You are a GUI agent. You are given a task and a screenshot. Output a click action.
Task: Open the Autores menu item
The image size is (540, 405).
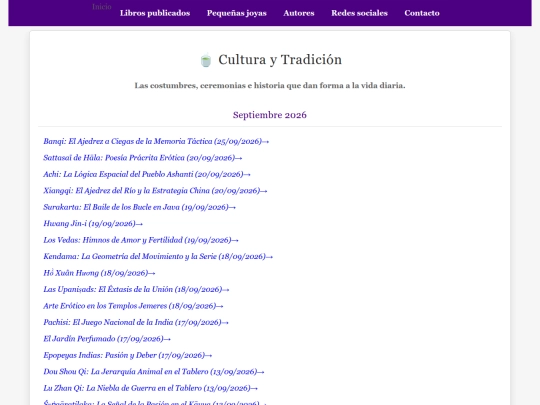[x=299, y=13]
